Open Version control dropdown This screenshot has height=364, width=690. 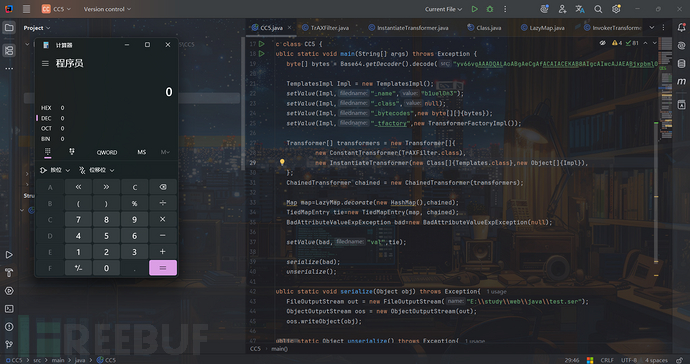[x=107, y=9]
